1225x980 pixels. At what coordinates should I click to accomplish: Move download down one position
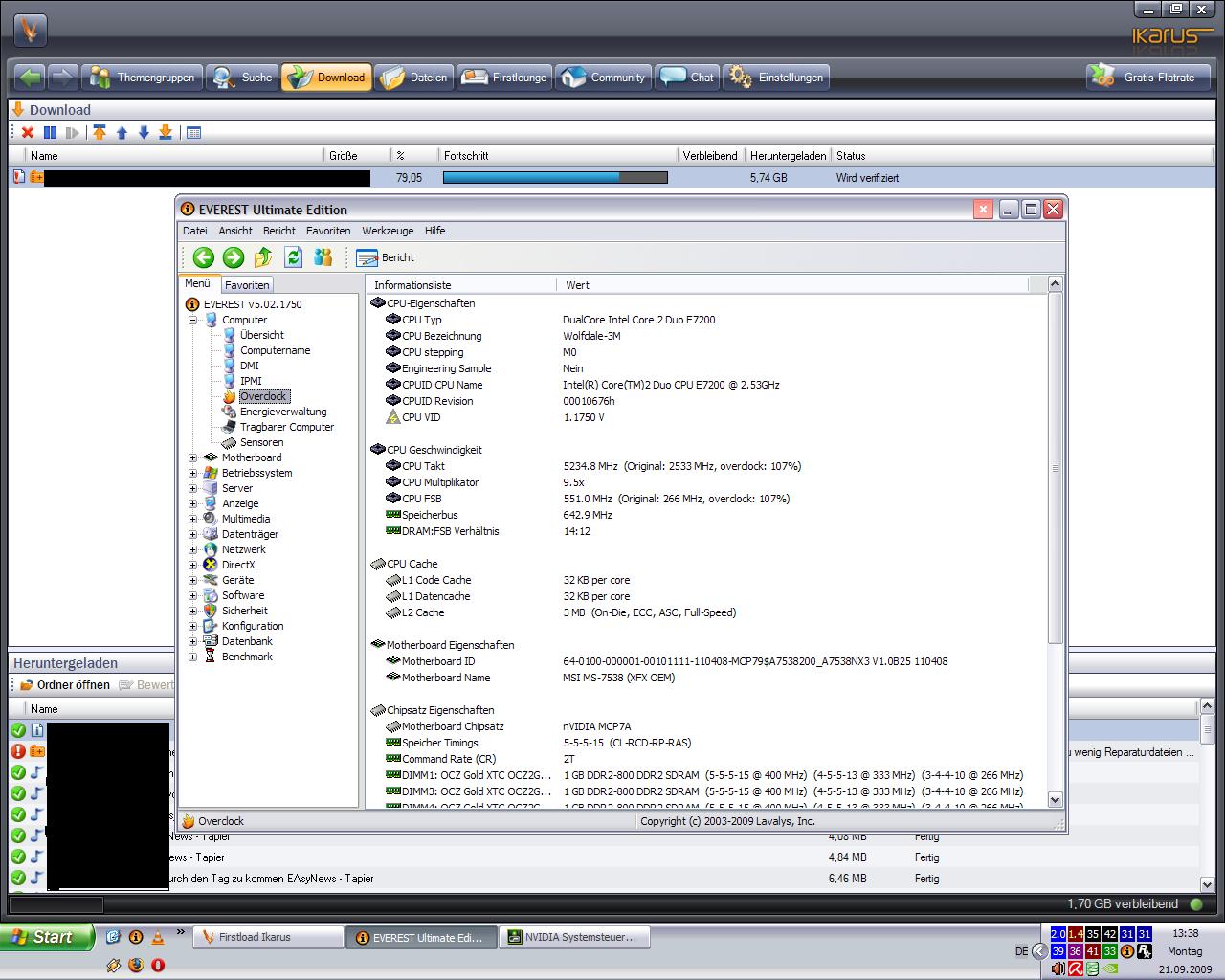144,133
